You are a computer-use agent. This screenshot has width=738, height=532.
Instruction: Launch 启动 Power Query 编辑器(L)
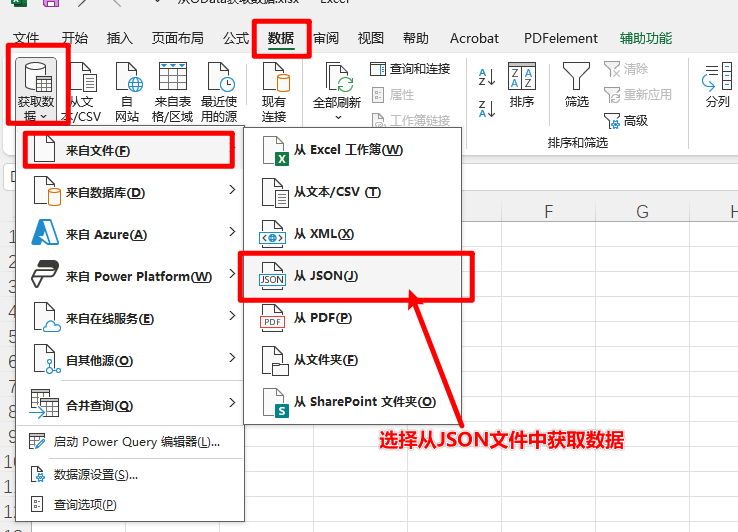129,442
